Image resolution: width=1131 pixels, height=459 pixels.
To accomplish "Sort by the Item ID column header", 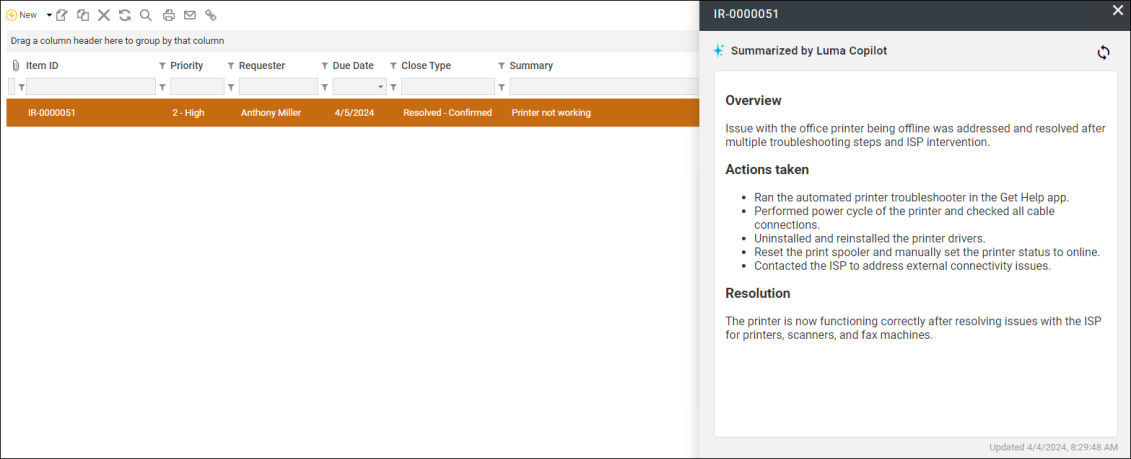I will click(42, 66).
